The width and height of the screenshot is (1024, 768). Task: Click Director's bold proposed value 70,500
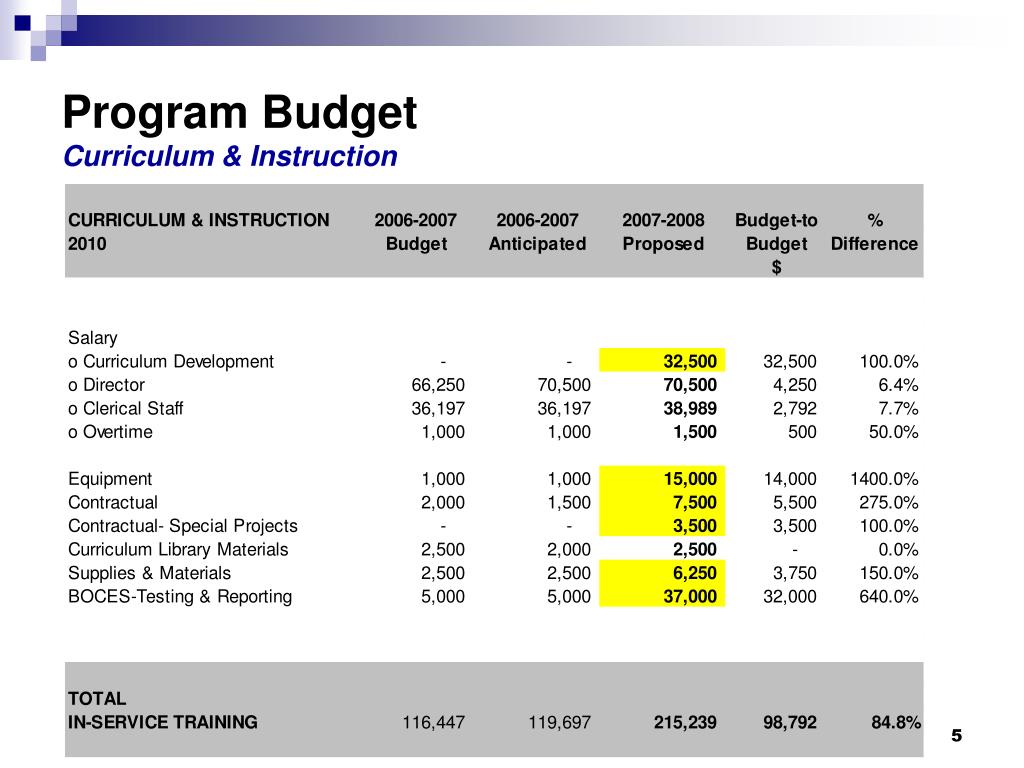[690, 385]
